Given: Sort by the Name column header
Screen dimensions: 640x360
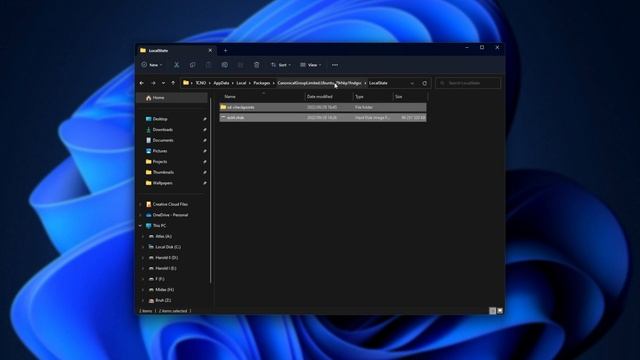Looking at the screenshot, I should pos(262,97).
